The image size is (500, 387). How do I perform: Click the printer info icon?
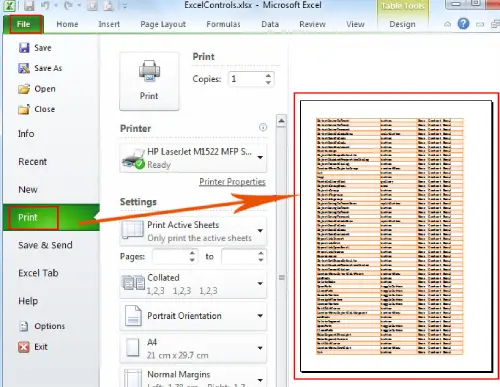263,127
